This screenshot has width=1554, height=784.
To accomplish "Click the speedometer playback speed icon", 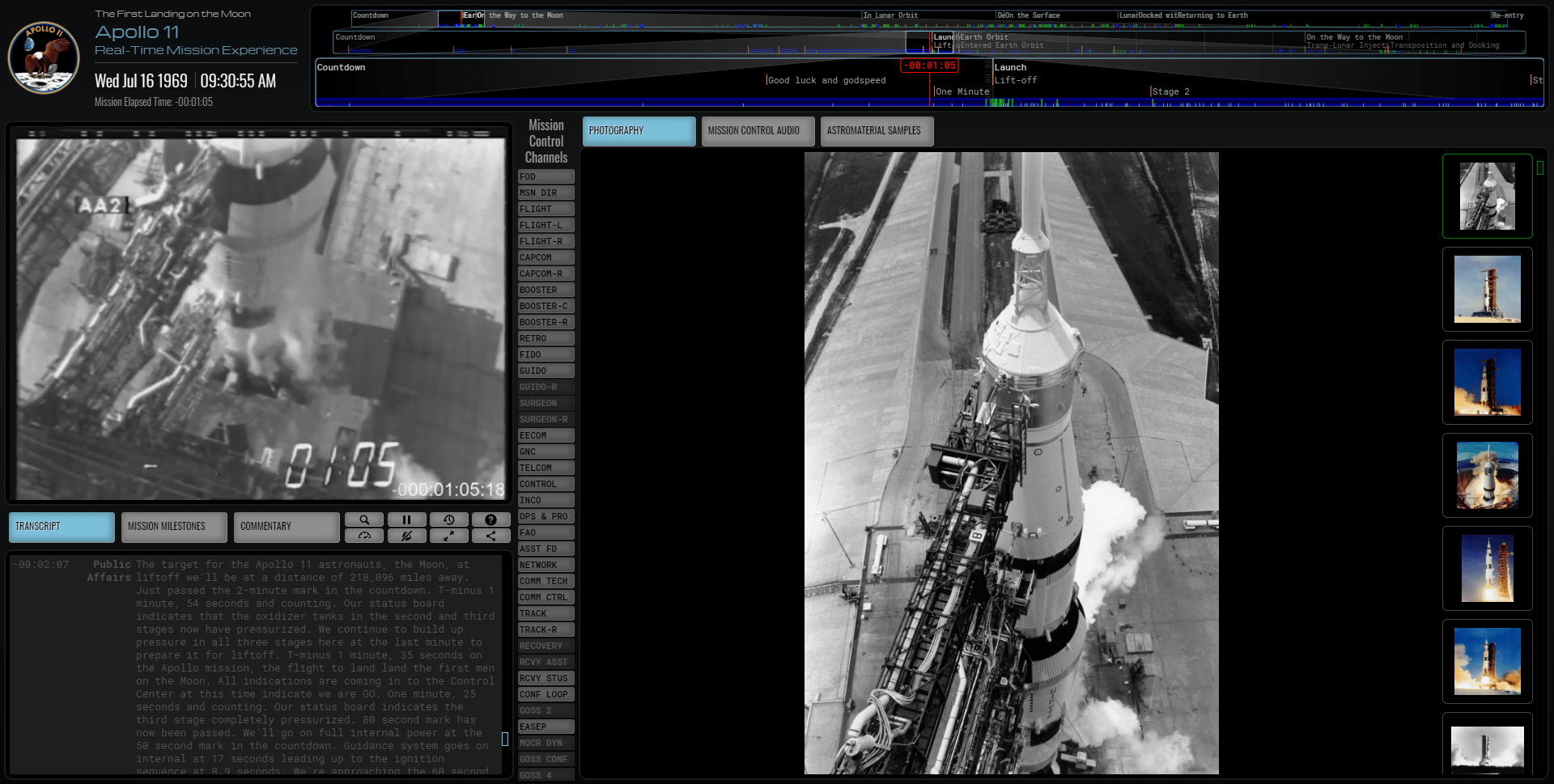I will click(x=364, y=536).
